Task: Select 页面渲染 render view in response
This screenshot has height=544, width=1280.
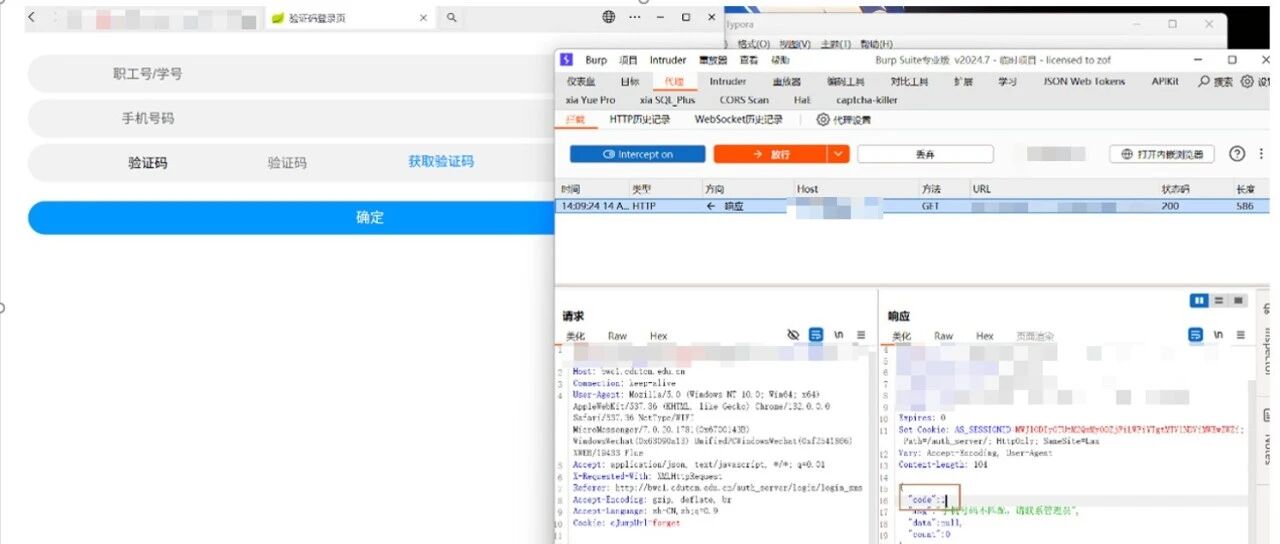Action: point(1035,336)
